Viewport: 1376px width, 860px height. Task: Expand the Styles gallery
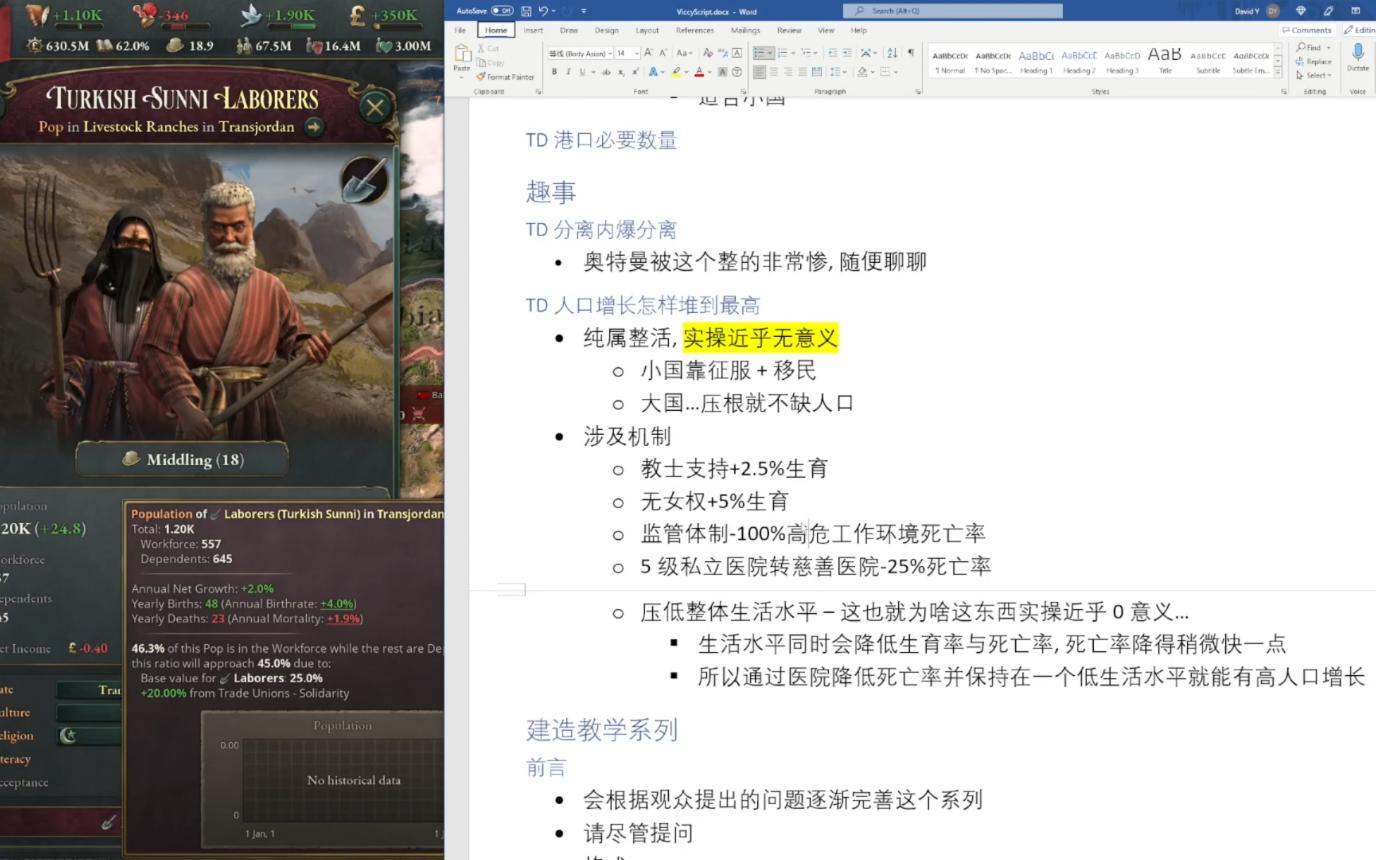[x=1277, y=73]
